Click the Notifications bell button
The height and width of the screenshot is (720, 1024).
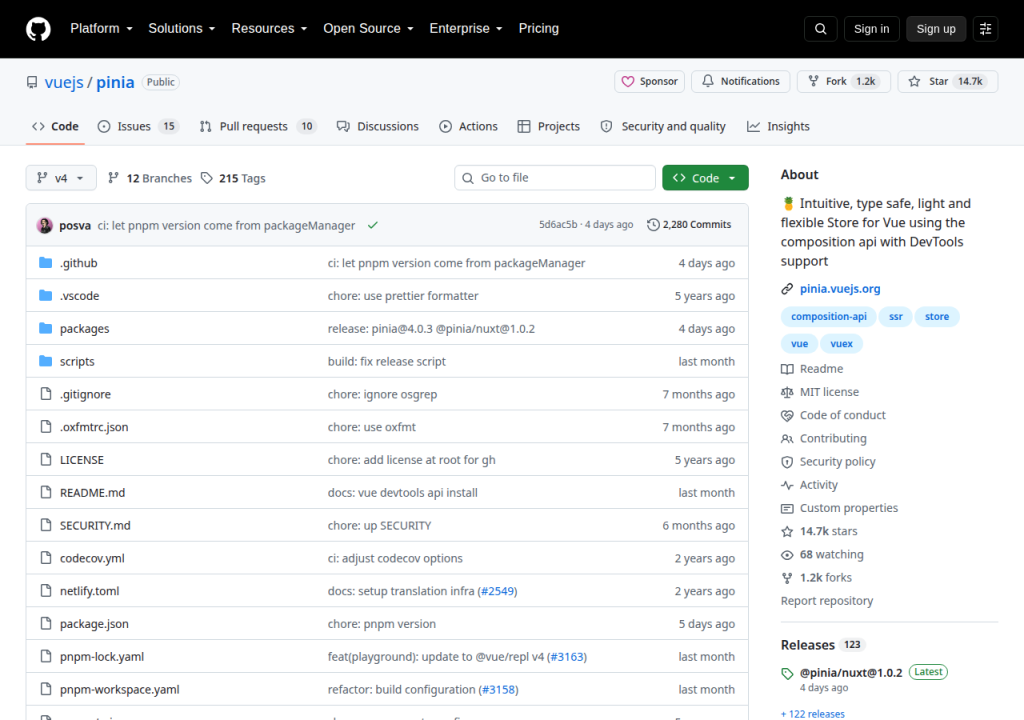[741, 82]
